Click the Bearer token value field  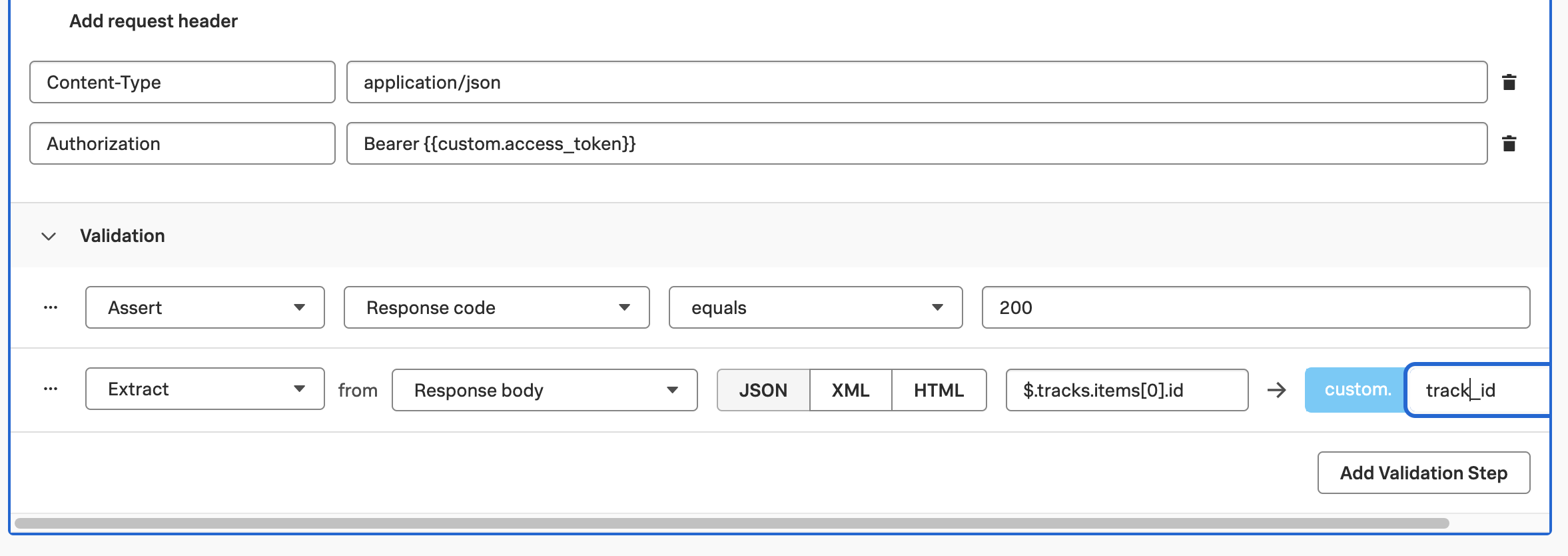[x=916, y=143]
